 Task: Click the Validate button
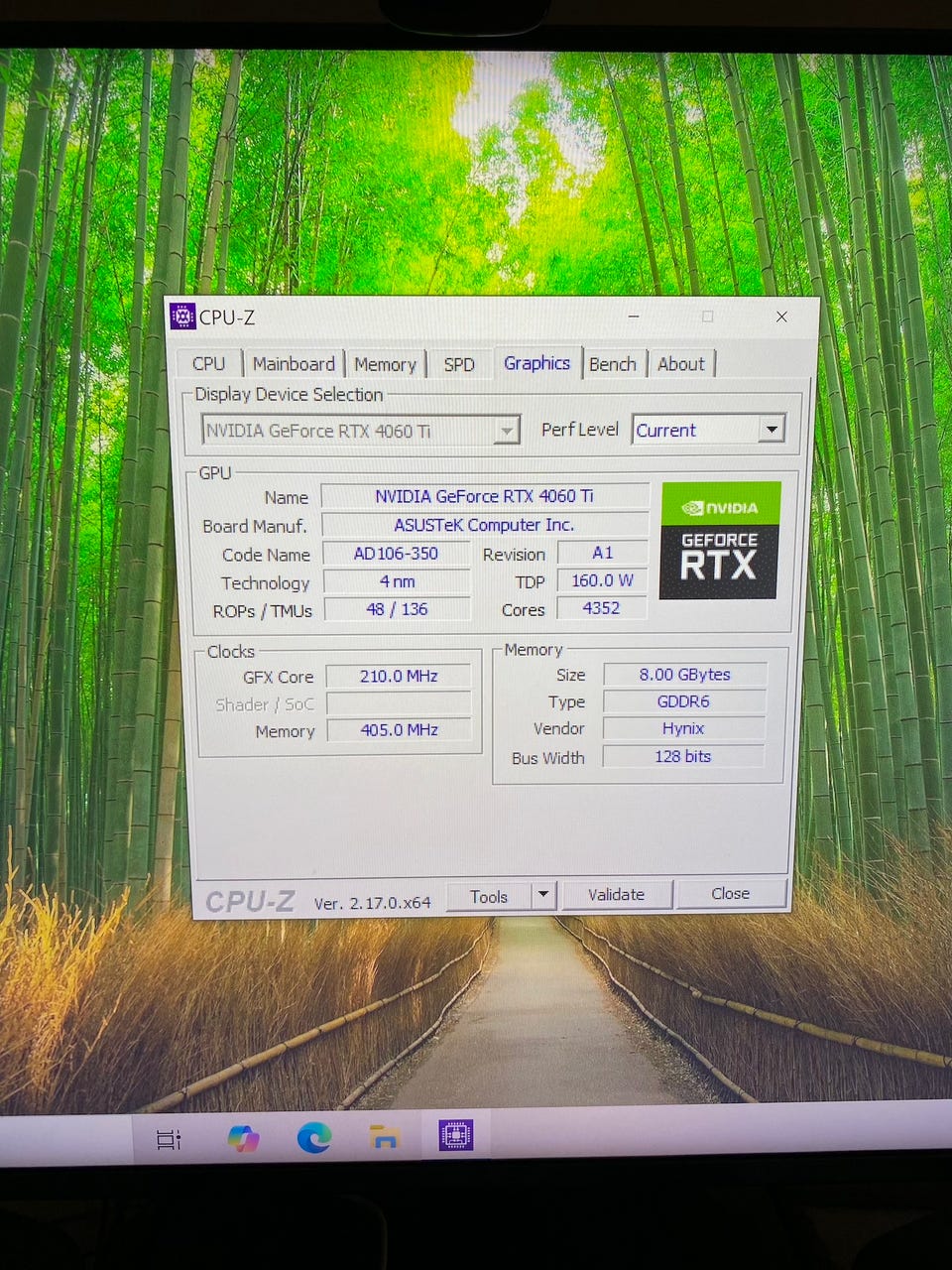(x=617, y=894)
